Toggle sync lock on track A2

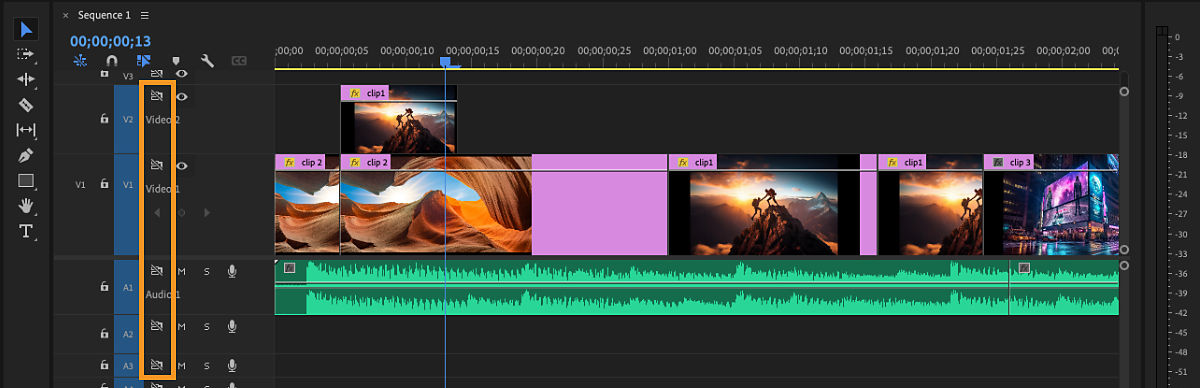[x=156, y=326]
